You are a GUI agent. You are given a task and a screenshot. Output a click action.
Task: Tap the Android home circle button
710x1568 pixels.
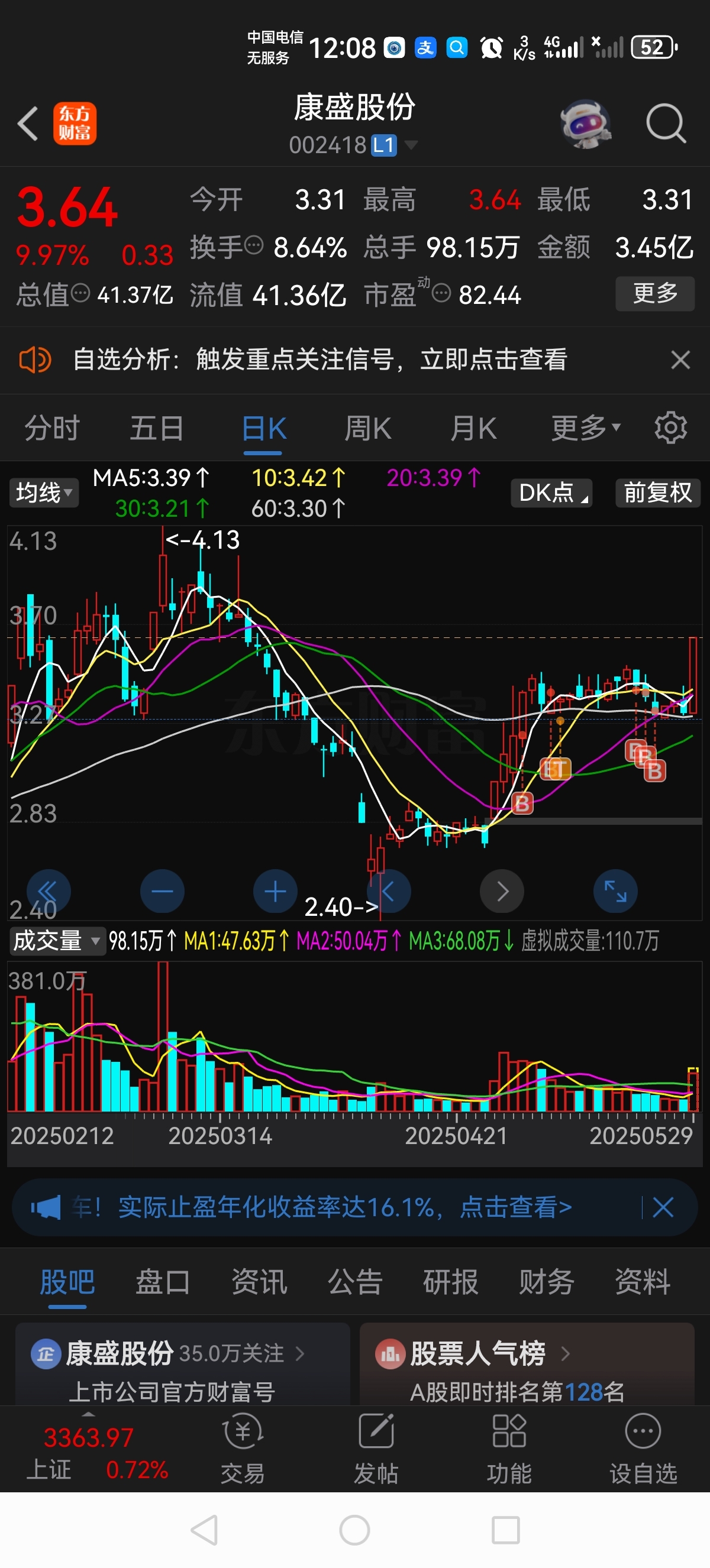point(355,1530)
